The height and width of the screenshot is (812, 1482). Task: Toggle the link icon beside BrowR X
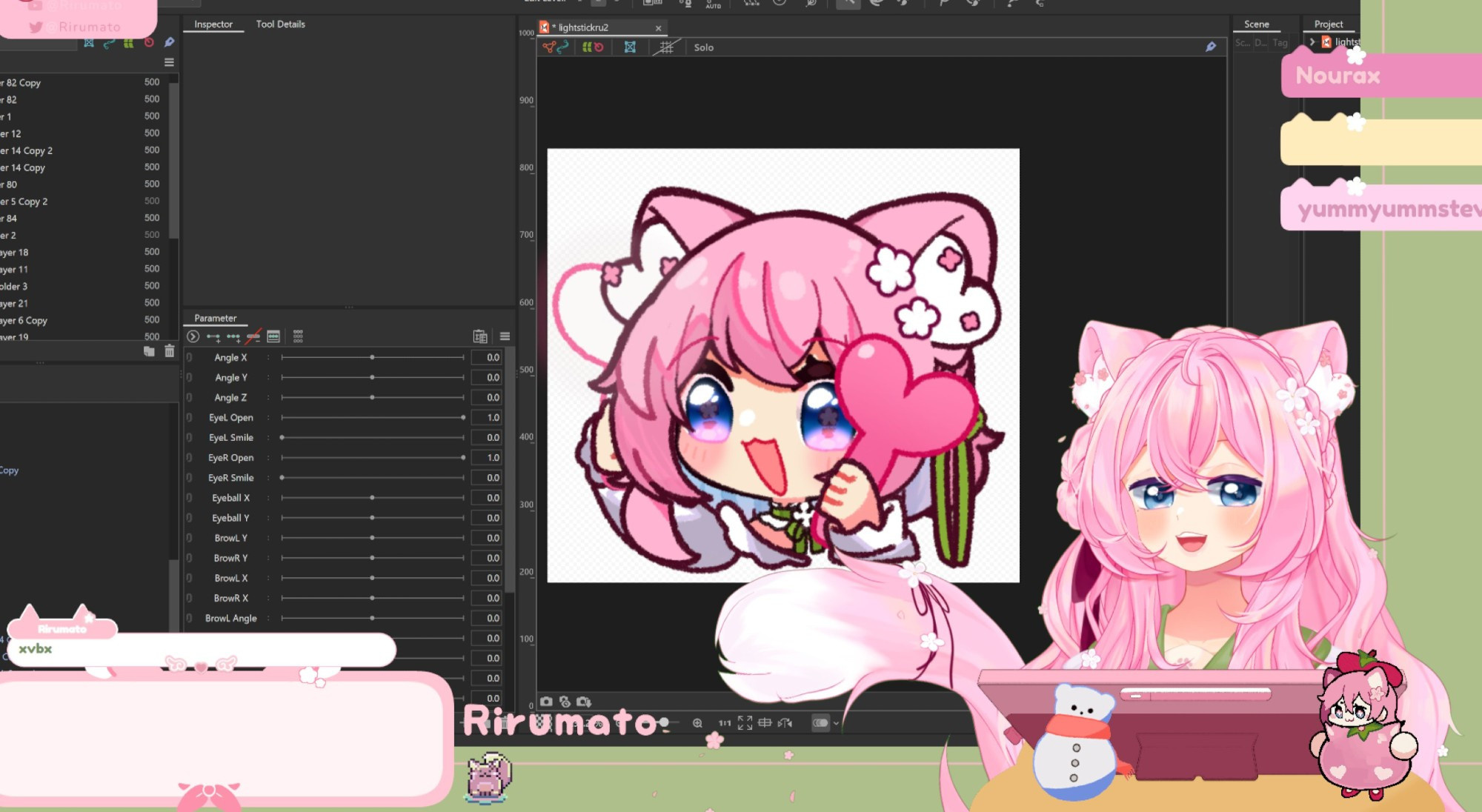(x=190, y=598)
